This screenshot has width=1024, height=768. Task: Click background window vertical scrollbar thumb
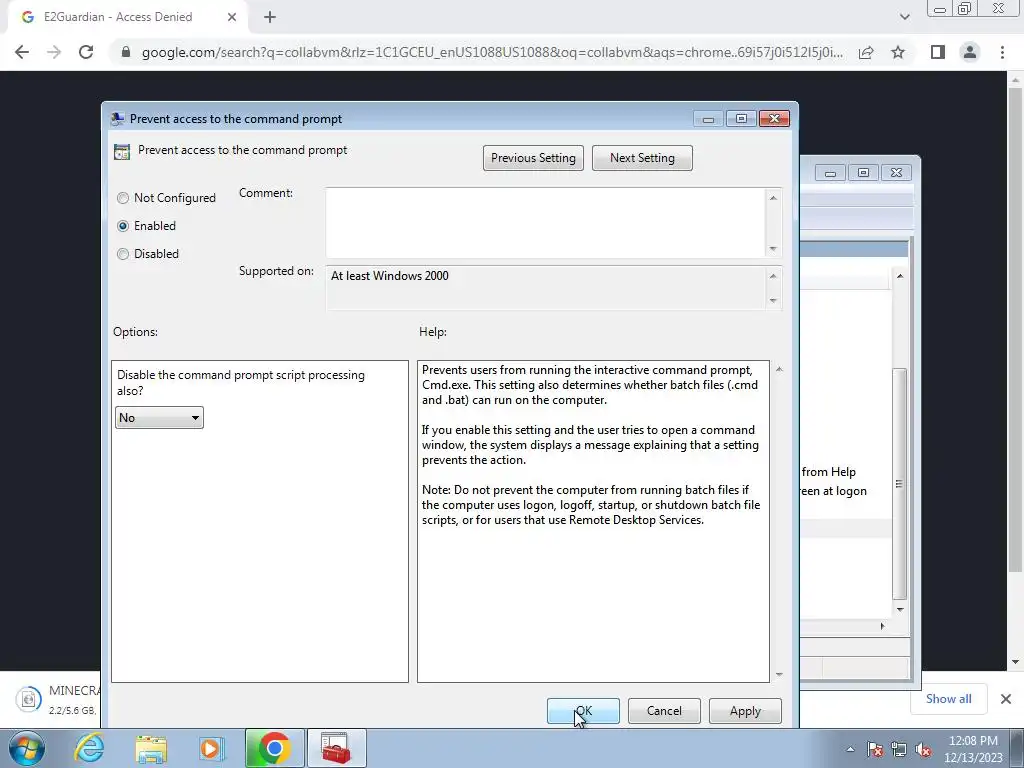900,483
